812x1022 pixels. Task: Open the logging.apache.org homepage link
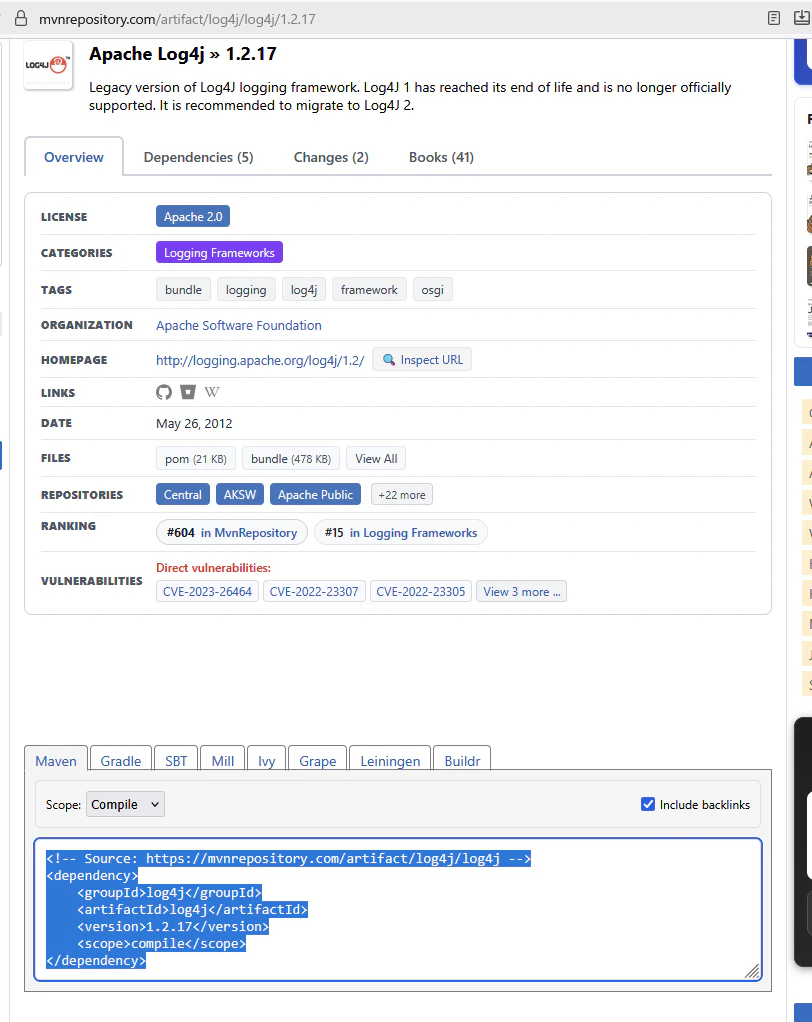click(260, 360)
